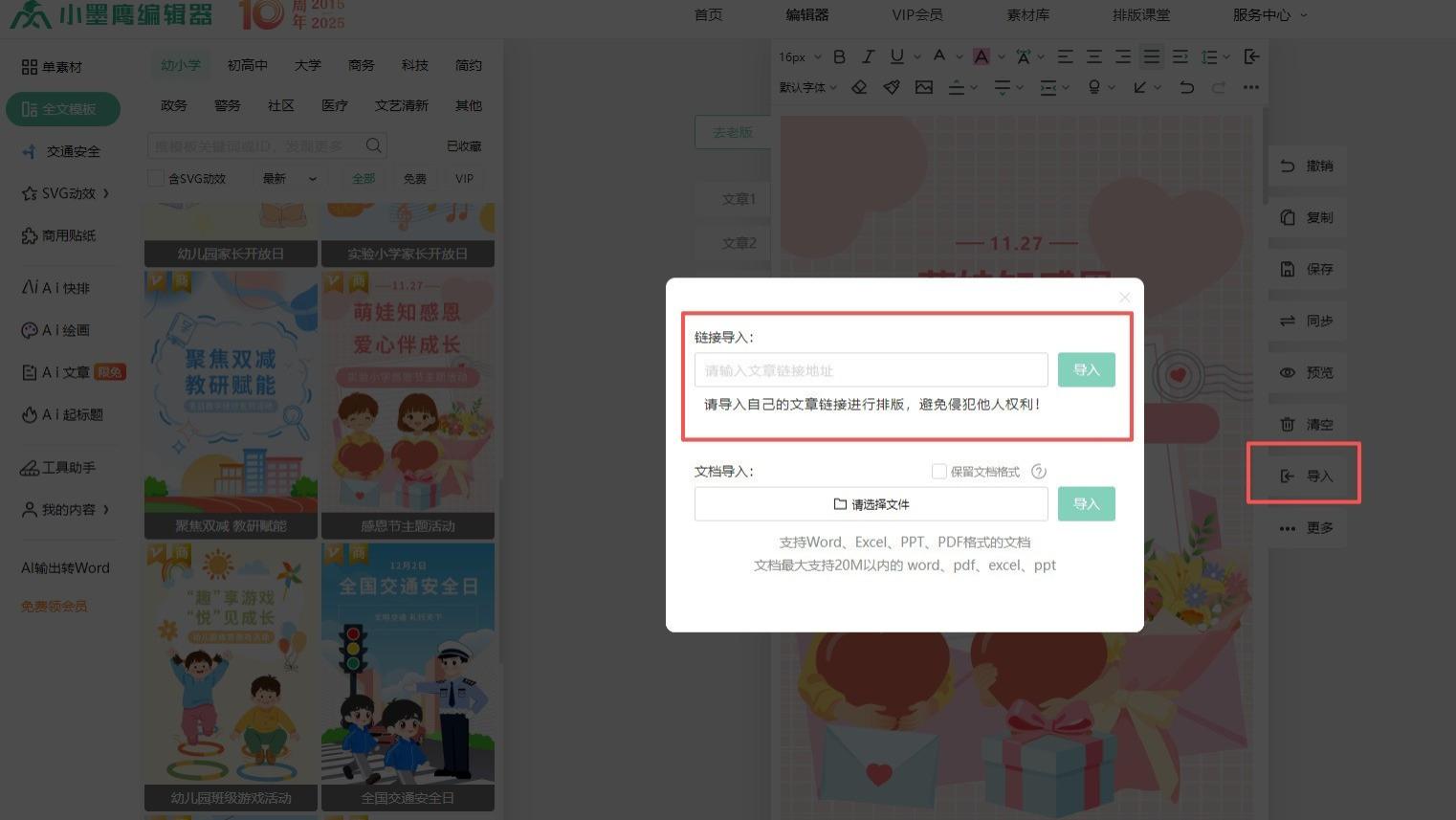Select the underline icon

(896, 56)
